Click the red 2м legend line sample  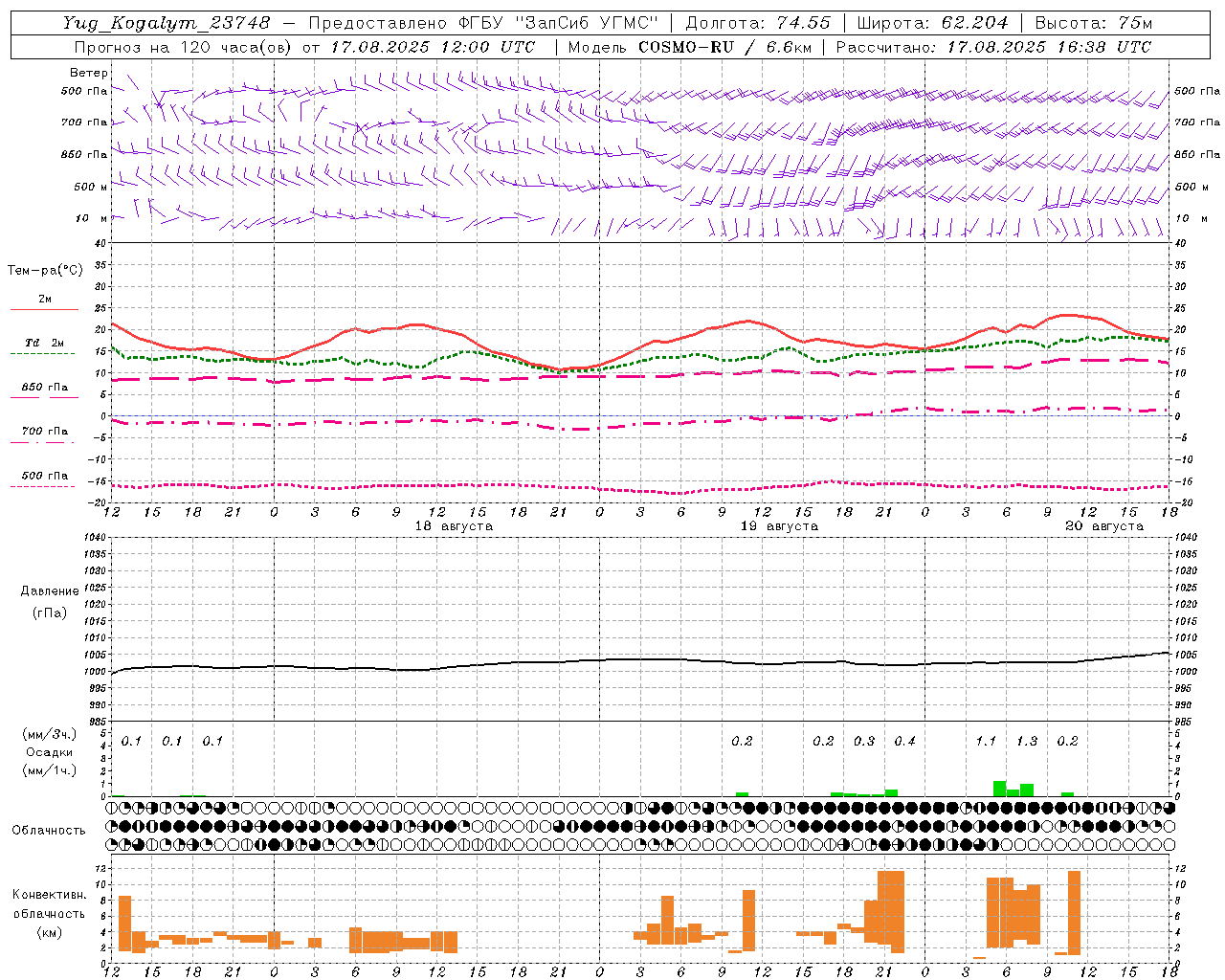tap(44, 309)
